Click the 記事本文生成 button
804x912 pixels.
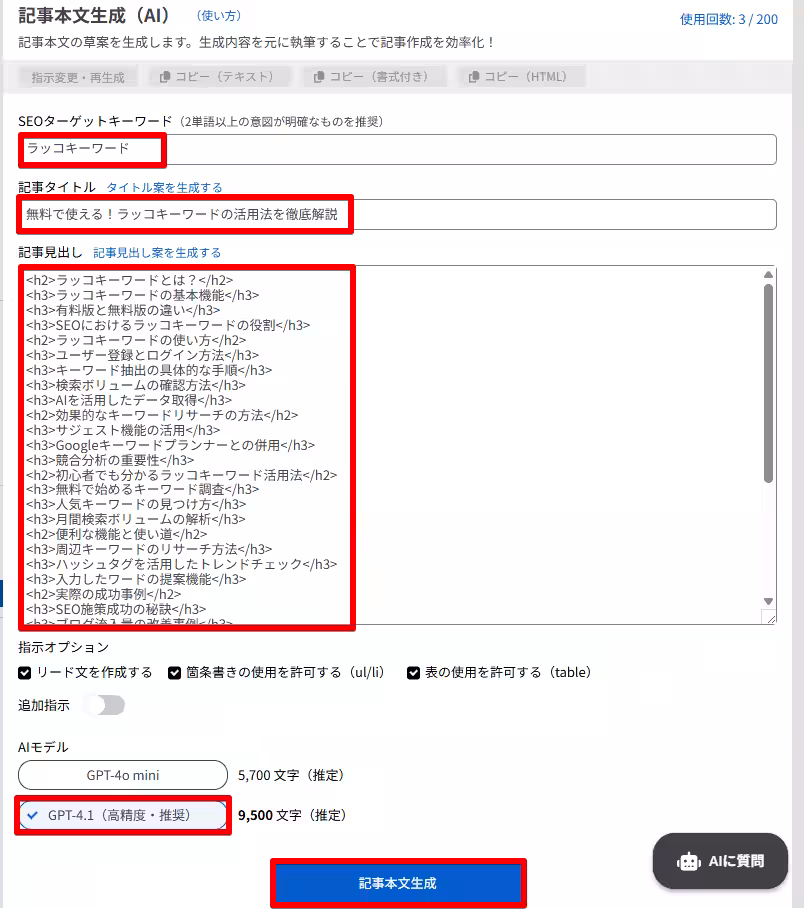point(400,883)
